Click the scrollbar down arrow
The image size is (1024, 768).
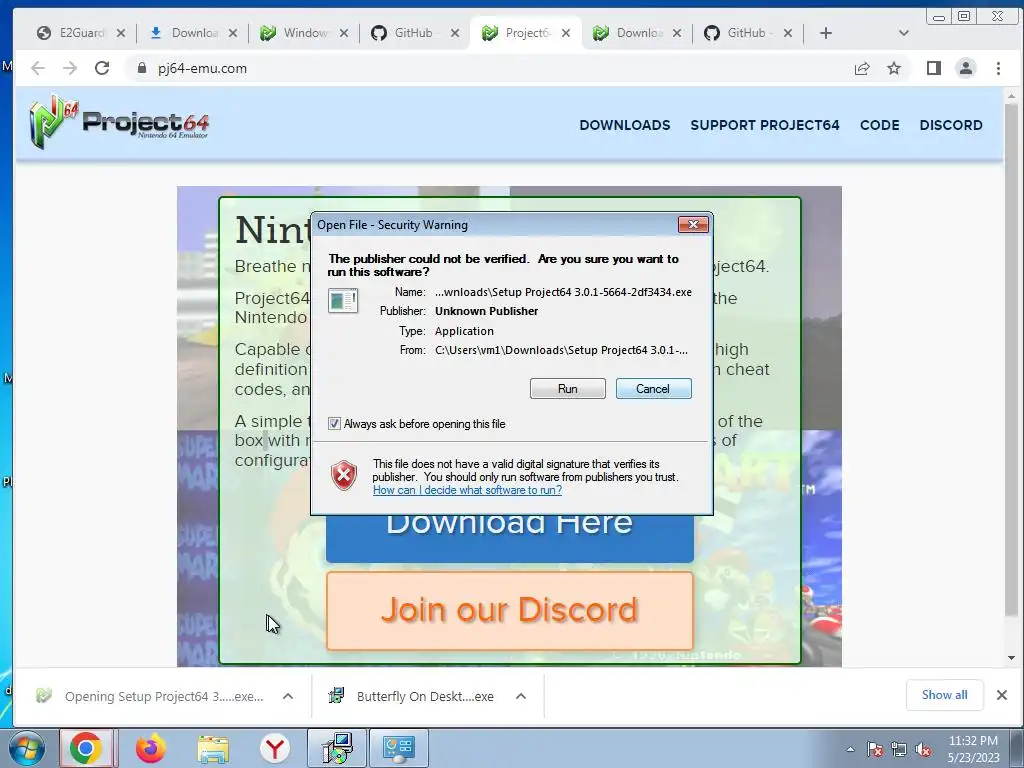pos(1011,658)
